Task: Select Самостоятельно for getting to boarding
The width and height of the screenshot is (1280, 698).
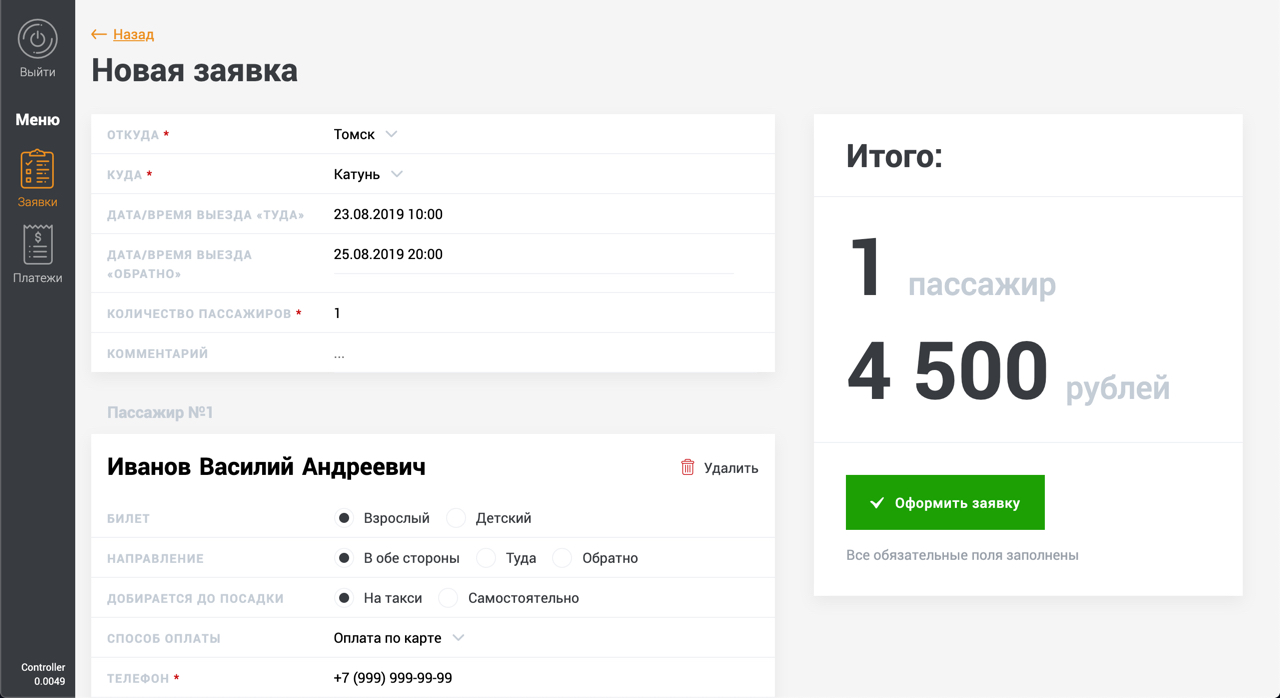Action: (448, 598)
